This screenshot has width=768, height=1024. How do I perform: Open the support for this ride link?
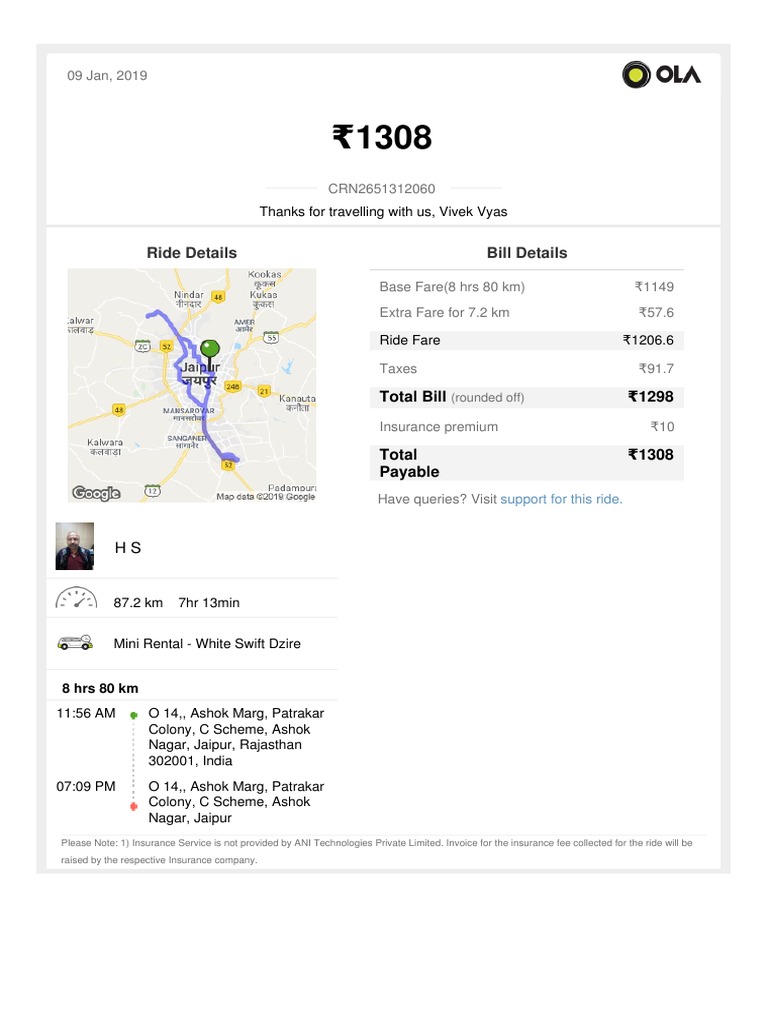561,499
